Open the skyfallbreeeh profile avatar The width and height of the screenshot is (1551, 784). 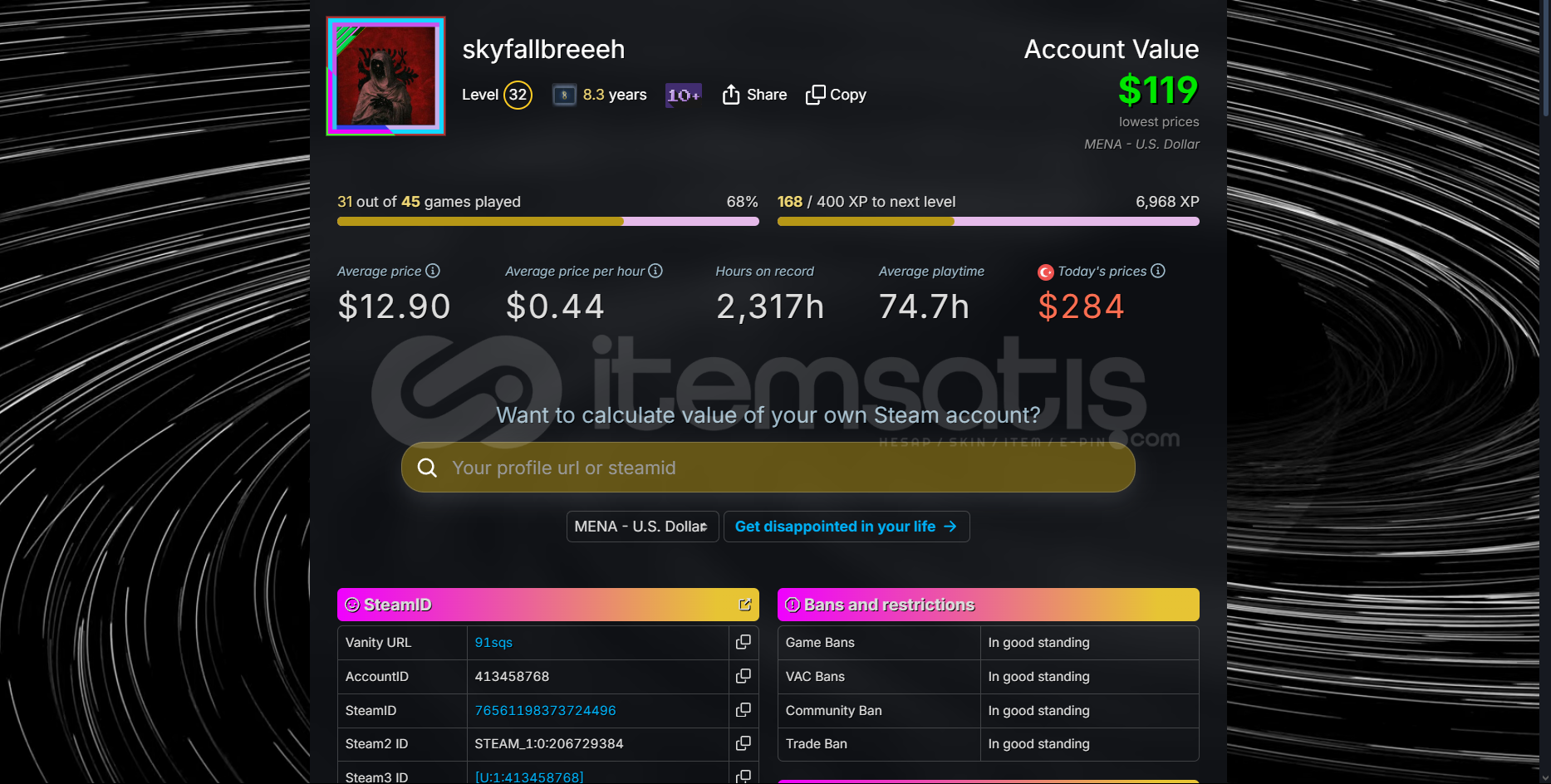tap(385, 76)
